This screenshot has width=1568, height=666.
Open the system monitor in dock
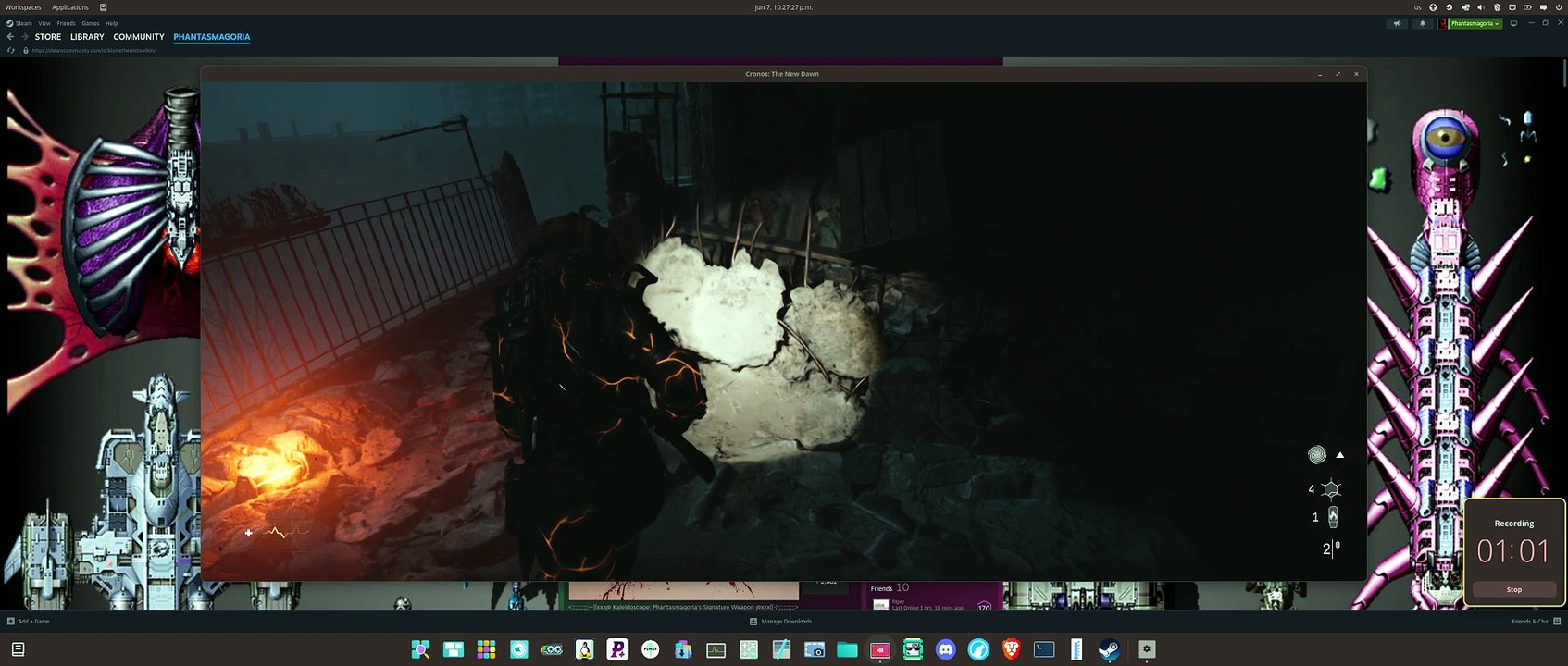716,649
